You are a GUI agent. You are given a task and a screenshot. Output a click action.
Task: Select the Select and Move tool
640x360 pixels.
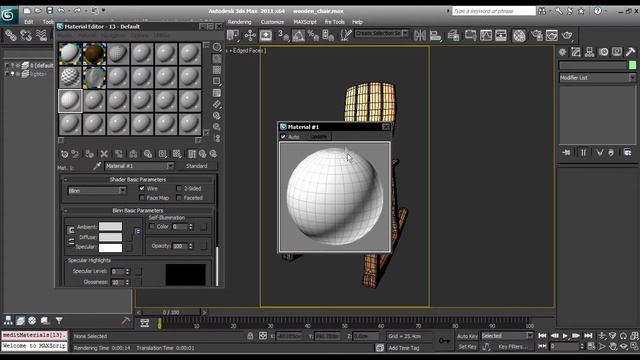pyautogui.click(x=250, y=36)
